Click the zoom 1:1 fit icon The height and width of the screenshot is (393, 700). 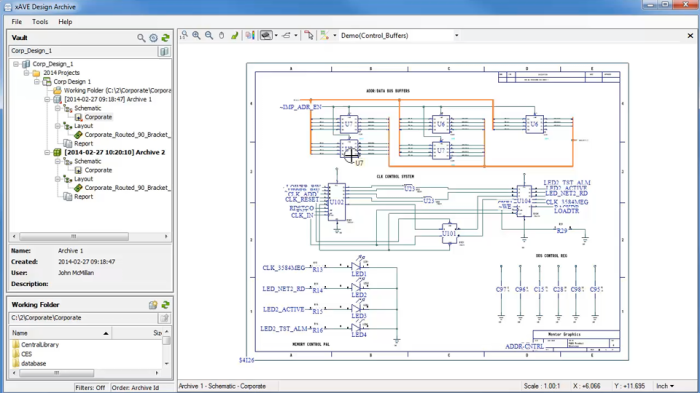click(x=184, y=35)
